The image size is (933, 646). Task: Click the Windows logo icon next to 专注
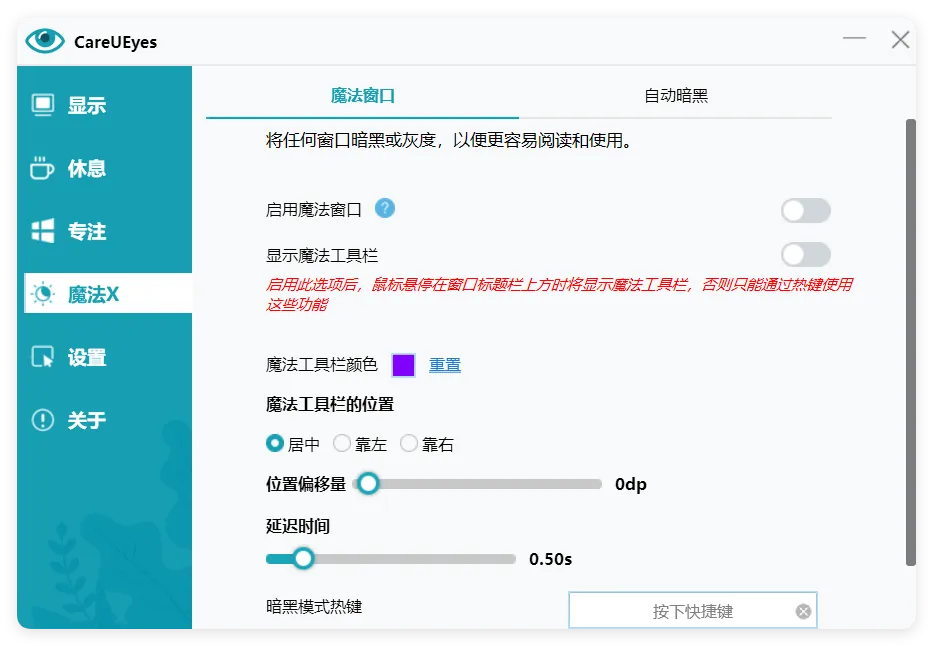click(43, 231)
